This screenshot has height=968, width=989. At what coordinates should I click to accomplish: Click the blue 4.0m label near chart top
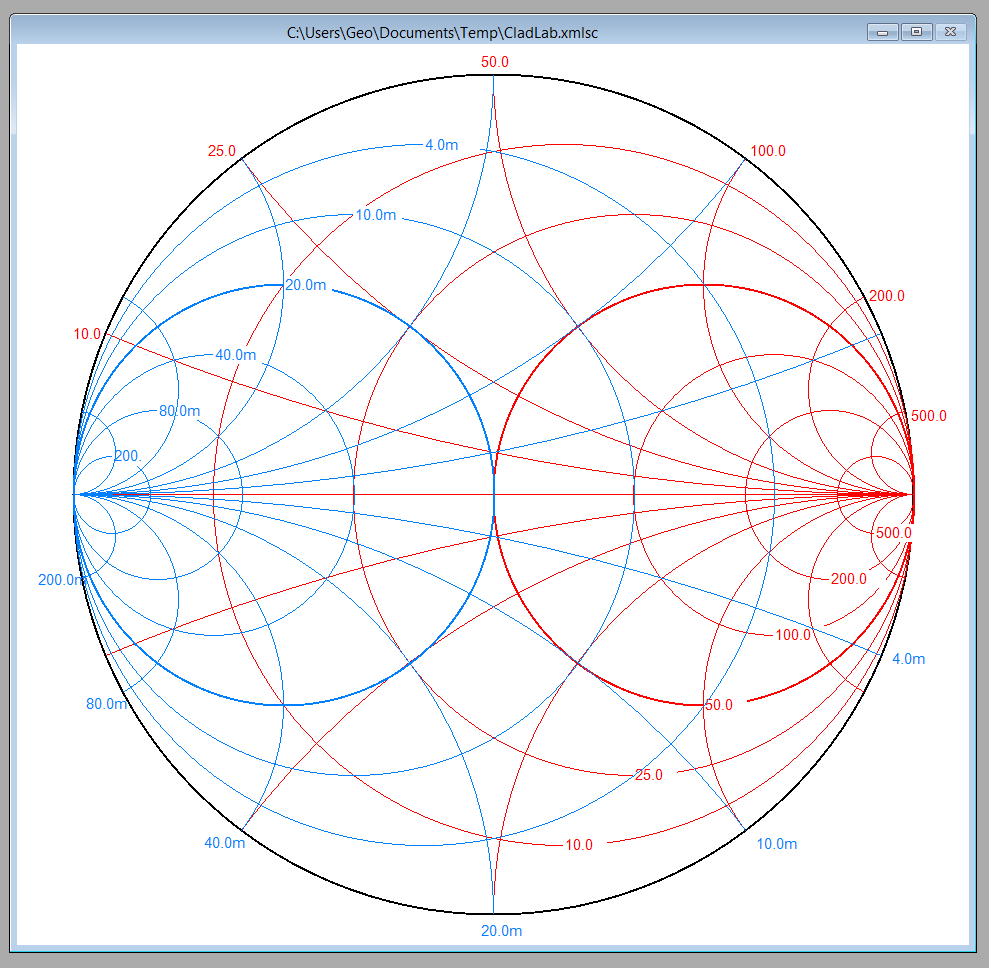click(441, 145)
